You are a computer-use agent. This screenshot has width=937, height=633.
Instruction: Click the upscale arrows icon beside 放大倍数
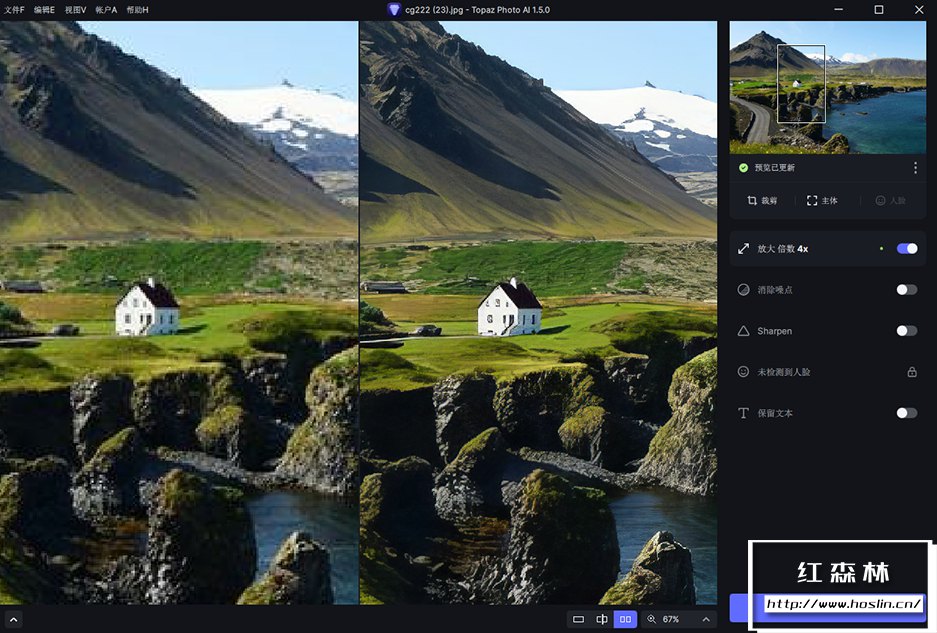tap(743, 249)
